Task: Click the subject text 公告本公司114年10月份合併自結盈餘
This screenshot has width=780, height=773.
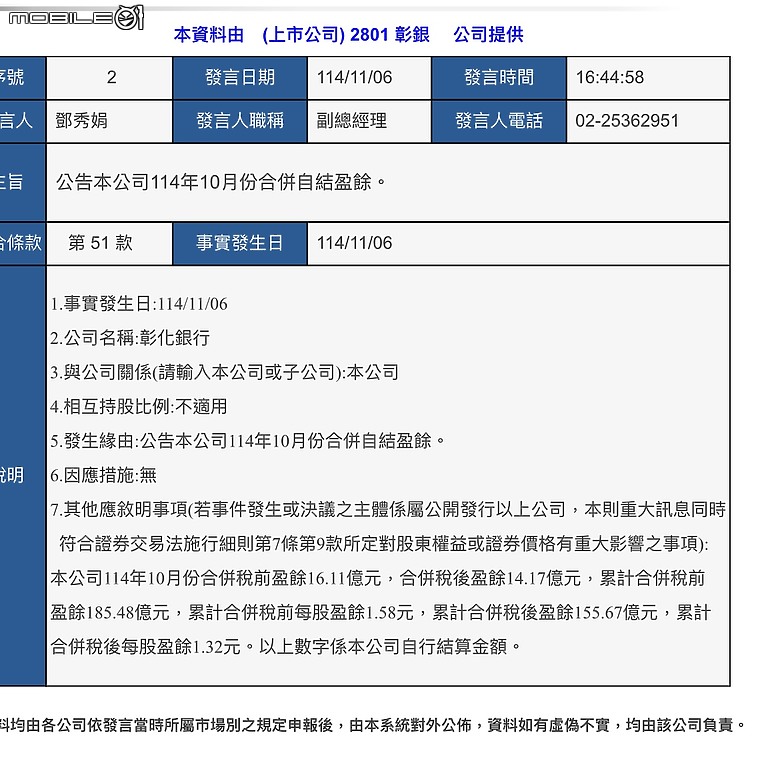Action: pos(221,182)
